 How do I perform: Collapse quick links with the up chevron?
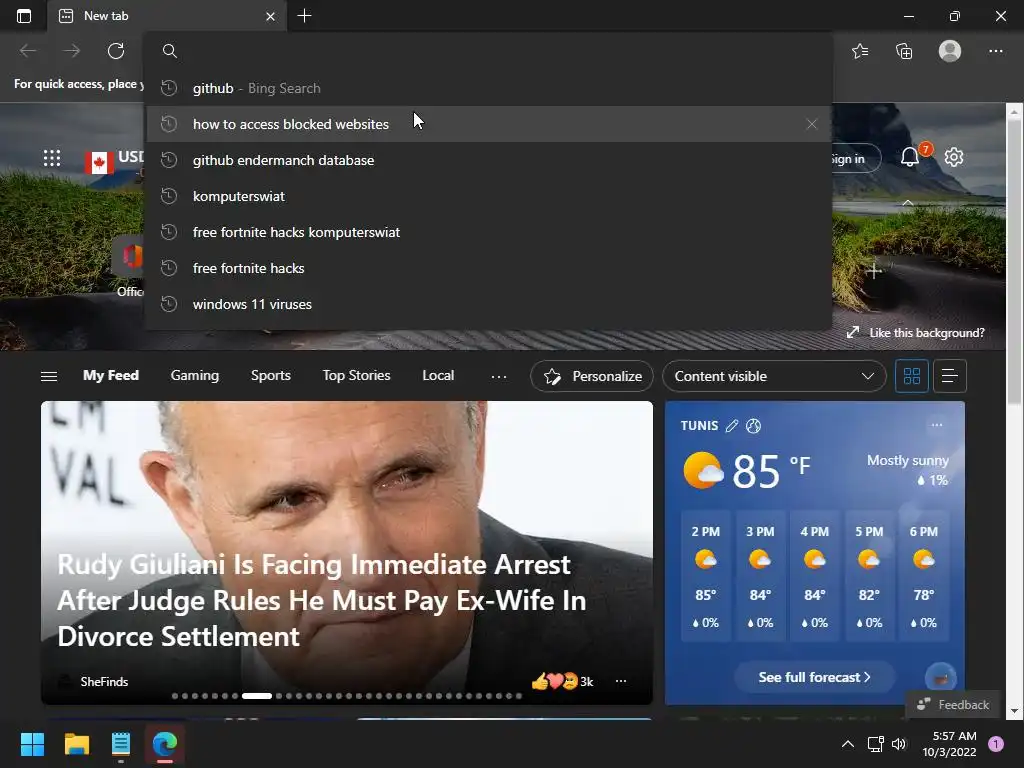908,204
